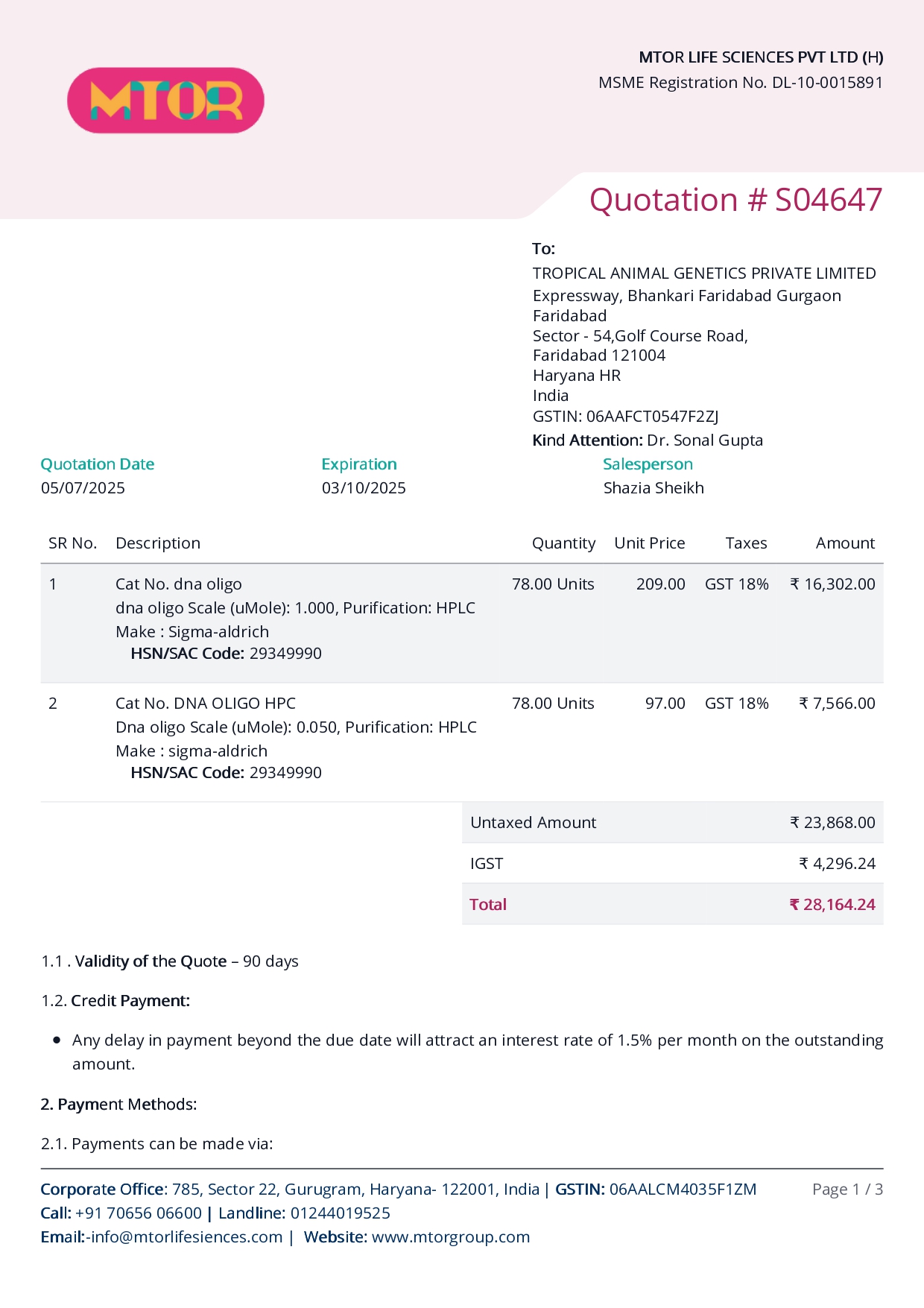Click the IGST amount ₹ 4,296.24
The width and height of the screenshot is (924, 1308).
point(838,864)
